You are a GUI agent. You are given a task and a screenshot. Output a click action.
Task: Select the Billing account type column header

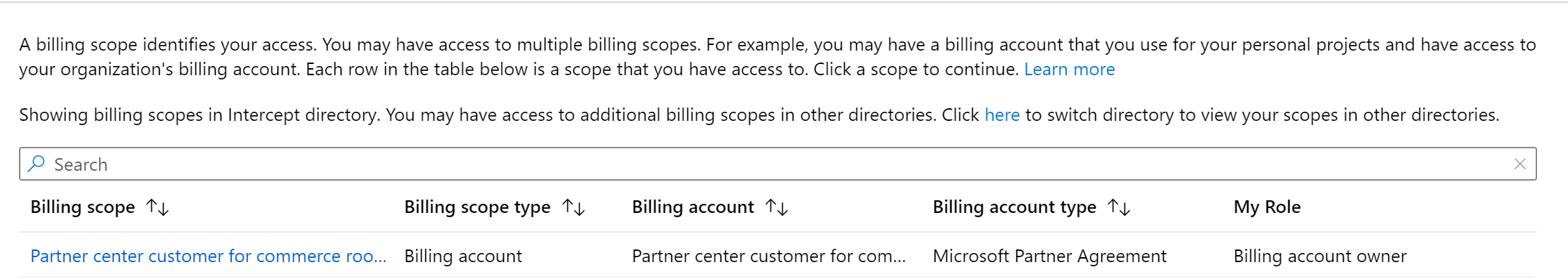(1014, 207)
